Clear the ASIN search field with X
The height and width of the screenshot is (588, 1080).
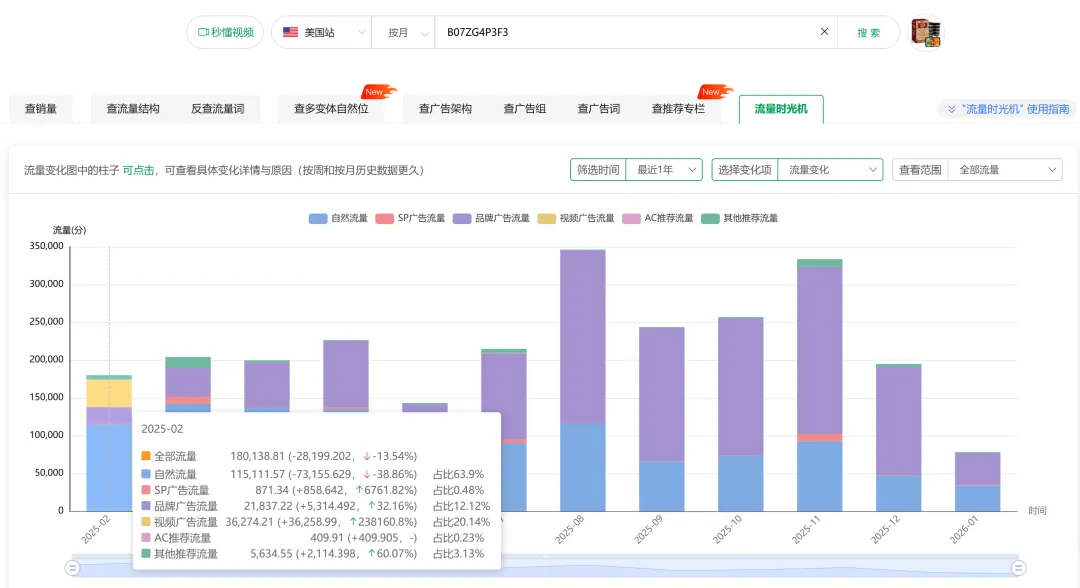(824, 32)
